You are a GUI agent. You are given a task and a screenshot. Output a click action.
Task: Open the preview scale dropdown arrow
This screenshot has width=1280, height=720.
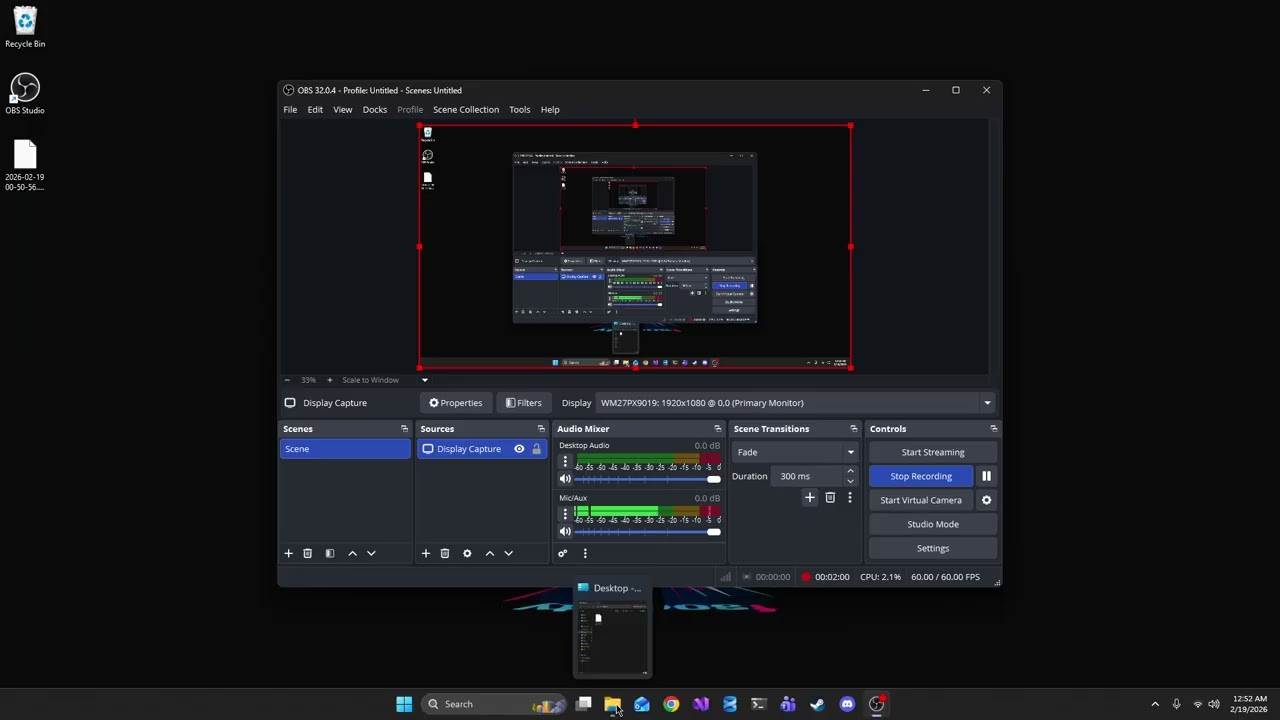pyautogui.click(x=424, y=380)
